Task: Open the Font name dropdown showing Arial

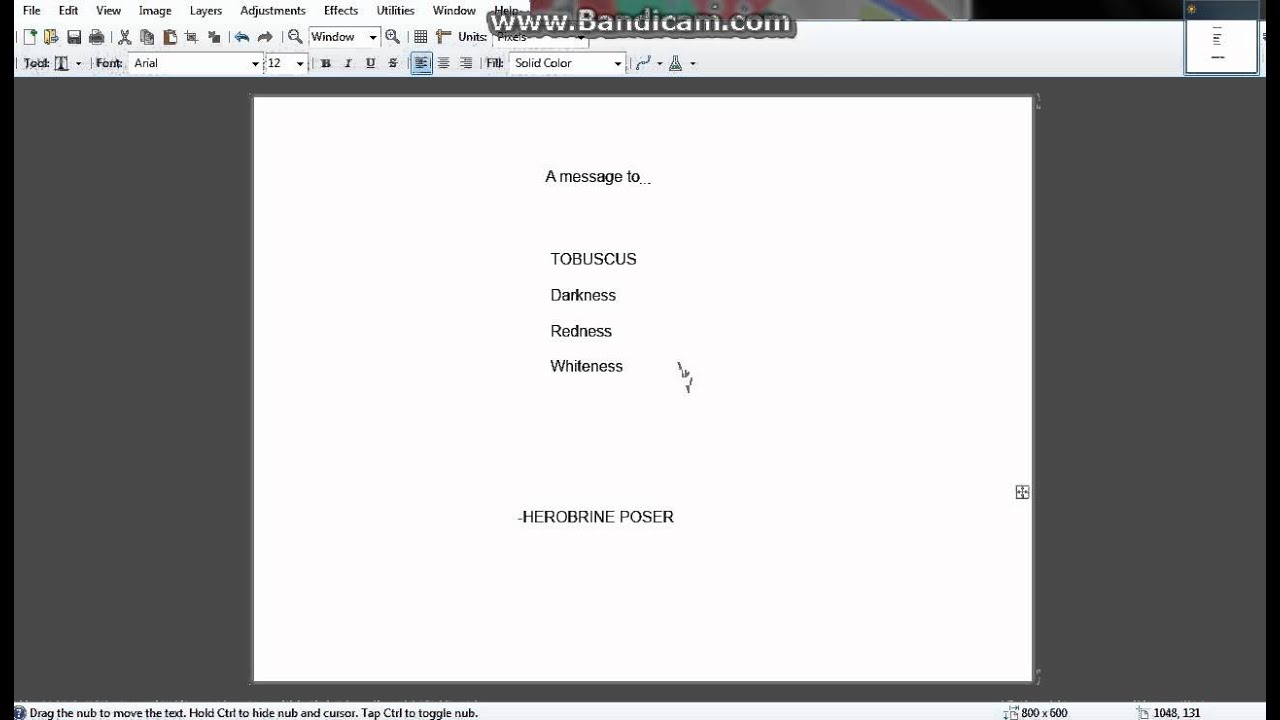Action: pyautogui.click(x=195, y=63)
